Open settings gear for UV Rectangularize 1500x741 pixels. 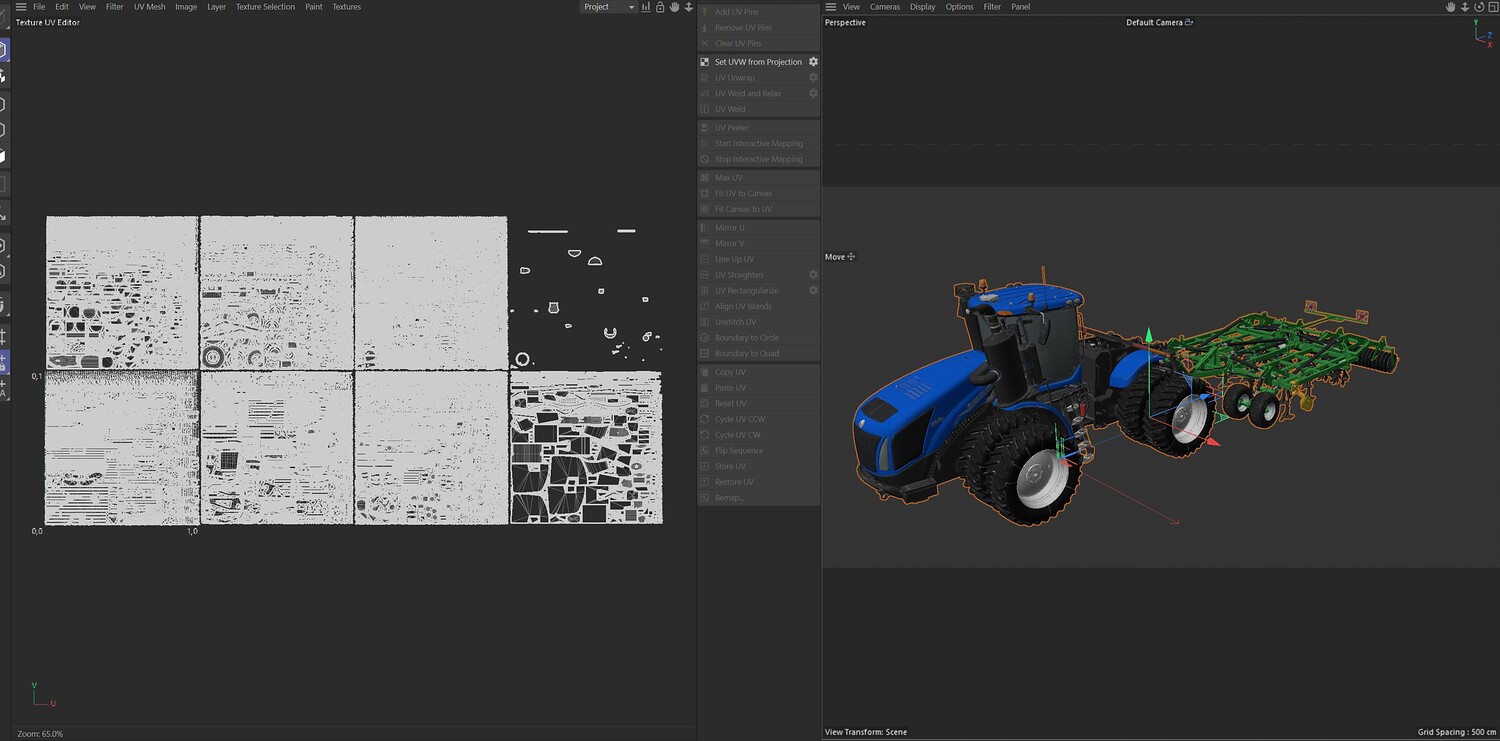(813, 291)
